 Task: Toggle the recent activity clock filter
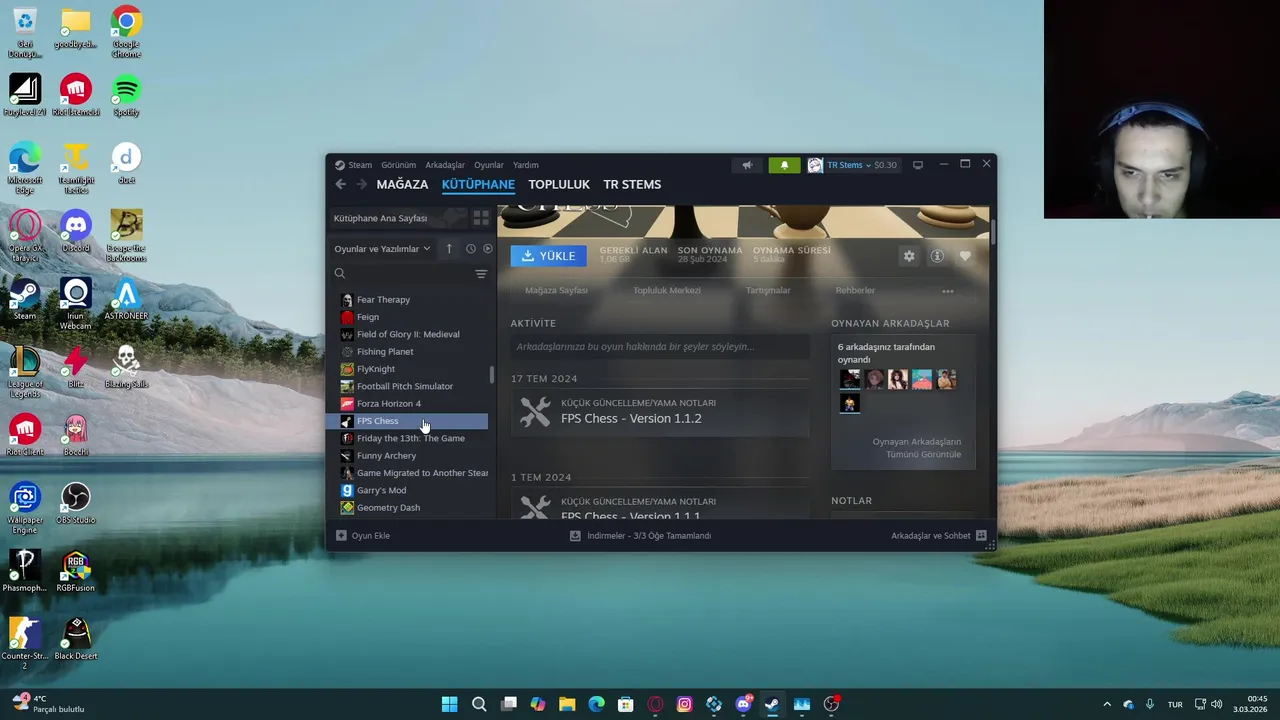470,249
